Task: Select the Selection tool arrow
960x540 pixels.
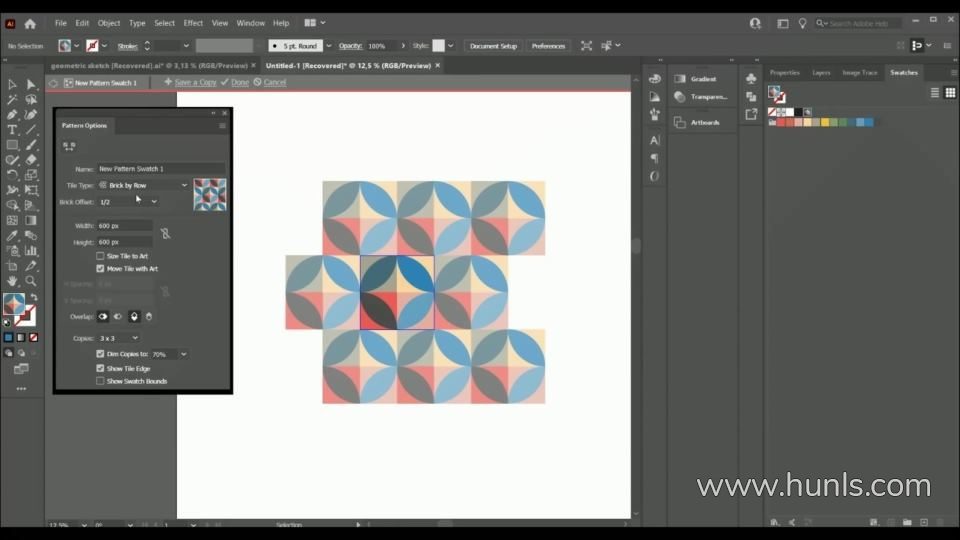Action: pos(12,84)
